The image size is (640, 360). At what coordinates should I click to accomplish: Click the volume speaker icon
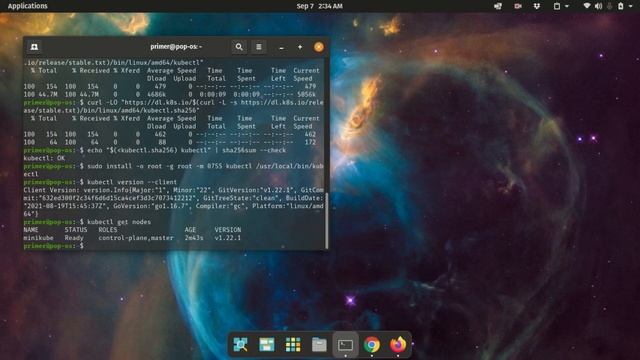(598, 6)
